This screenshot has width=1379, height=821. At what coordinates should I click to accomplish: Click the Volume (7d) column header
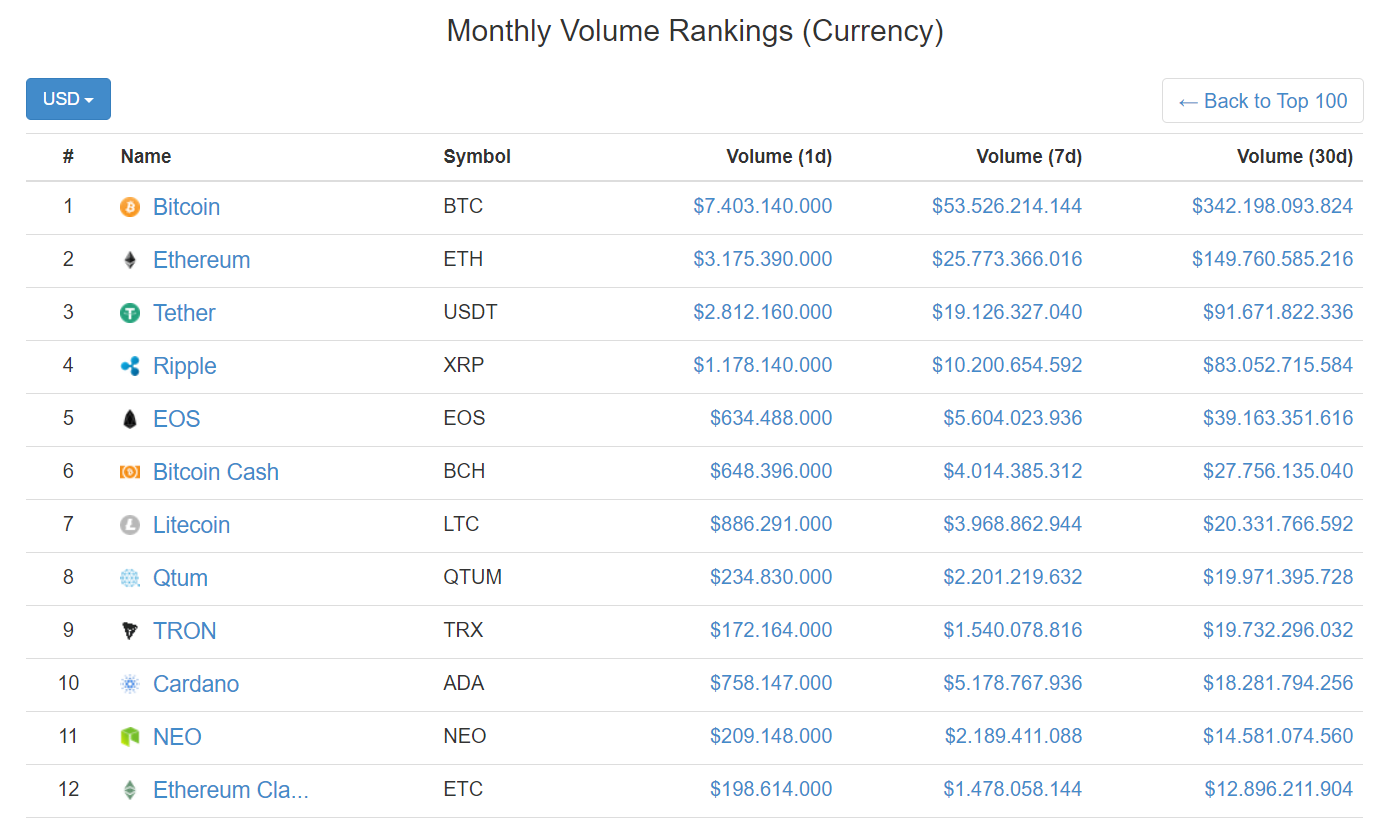pos(1029,156)
